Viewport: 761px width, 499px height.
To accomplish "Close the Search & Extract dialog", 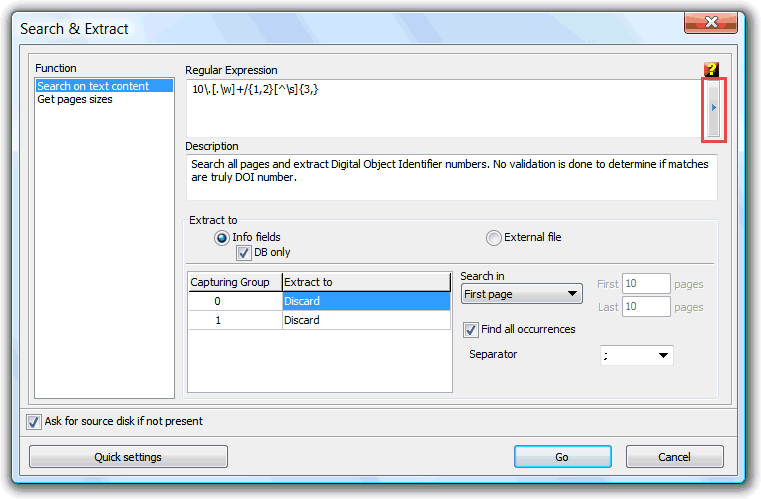I will click(x=711, y=22).
